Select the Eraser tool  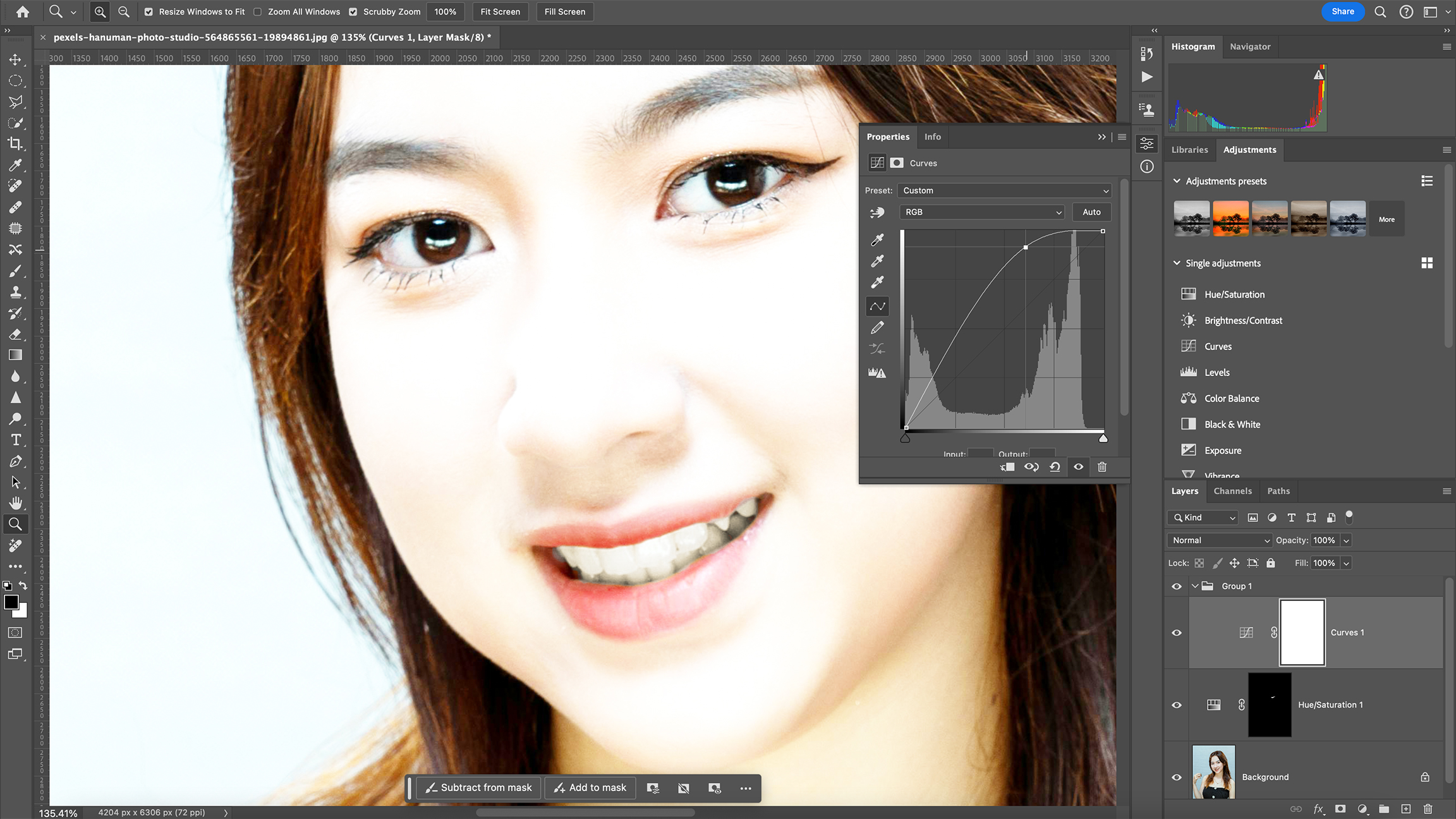click(x=15, y=334)
